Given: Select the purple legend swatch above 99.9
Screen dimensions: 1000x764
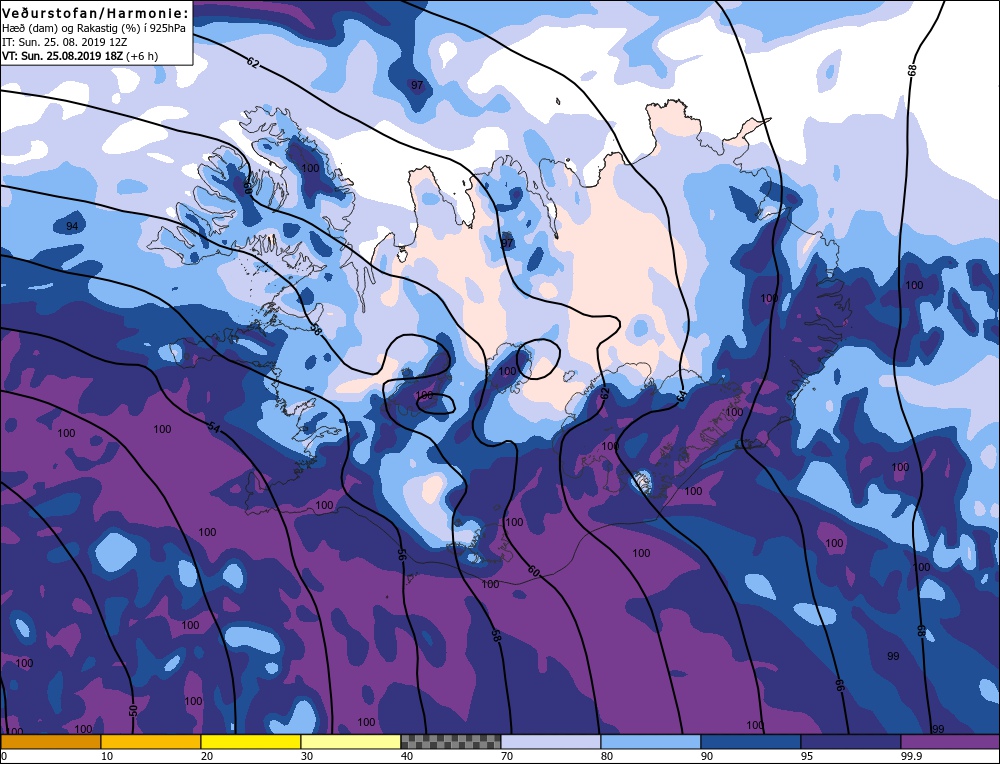Looking at the screenshot, I should pos(950,741).
